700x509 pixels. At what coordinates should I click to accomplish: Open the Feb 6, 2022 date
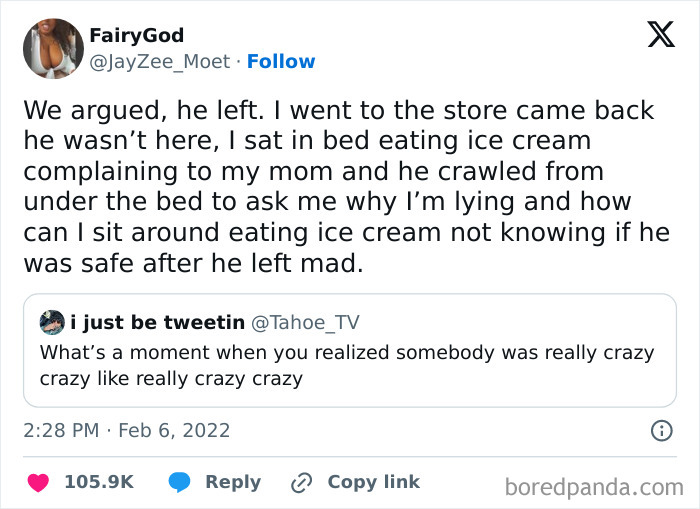(175, 430)
